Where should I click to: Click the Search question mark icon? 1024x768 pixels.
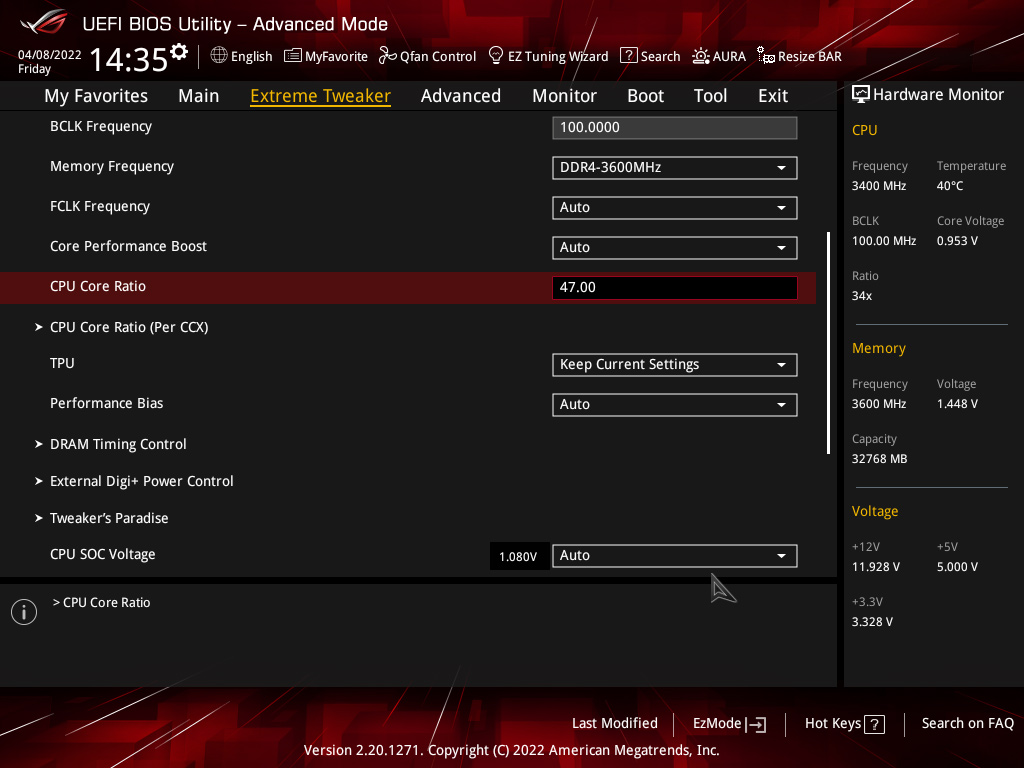tap(628, 56)
